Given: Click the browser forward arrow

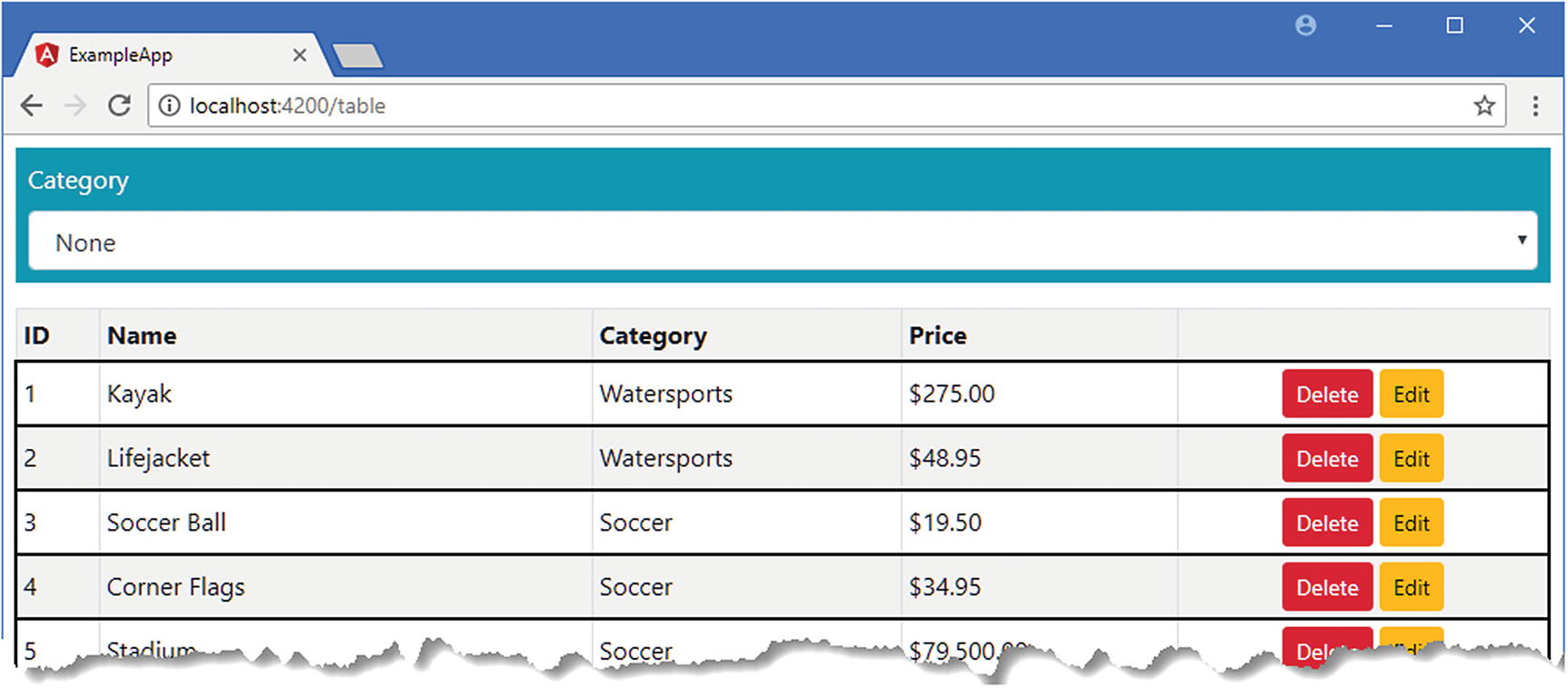Looking at the screenshot, I should coord(75,106).
